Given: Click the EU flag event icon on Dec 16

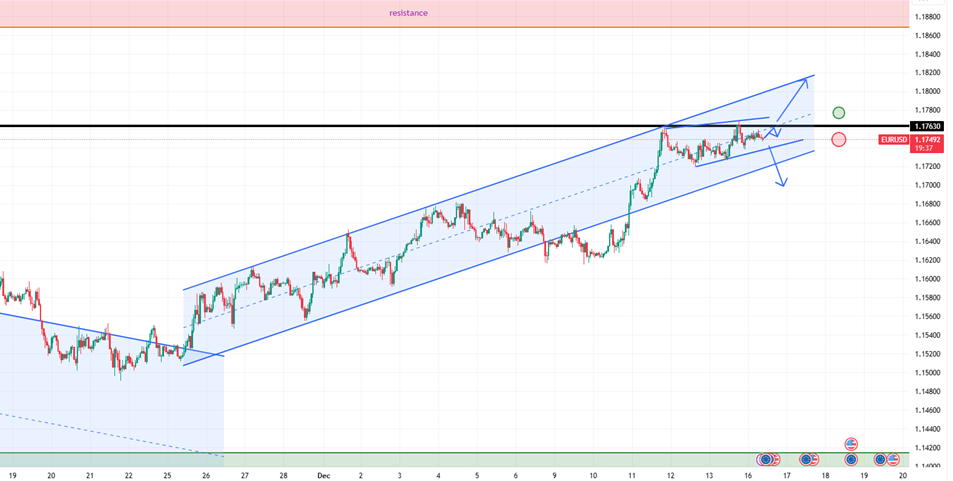Looking at the screenshot, I should (765, 459).
